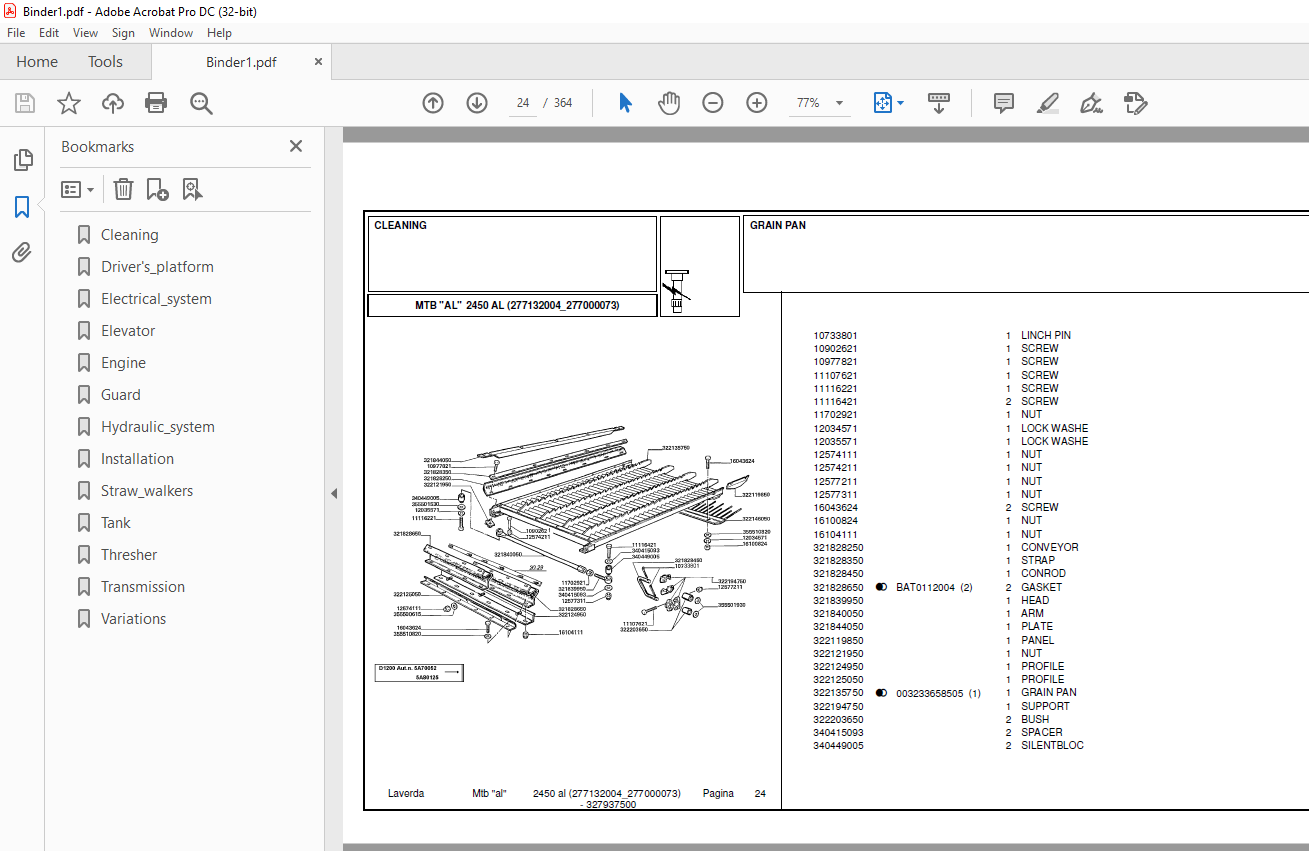Viewport: 1309px width, 851px height.
Task: Open fit page options tool
Action: pyautogui.click(x=888, y=103)
